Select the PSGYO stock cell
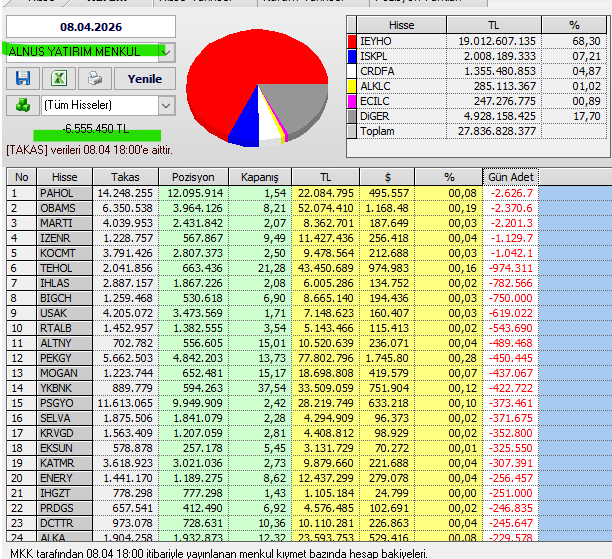Image resolution: width=612 pixels, height=559 pixels. click(65, 403)
